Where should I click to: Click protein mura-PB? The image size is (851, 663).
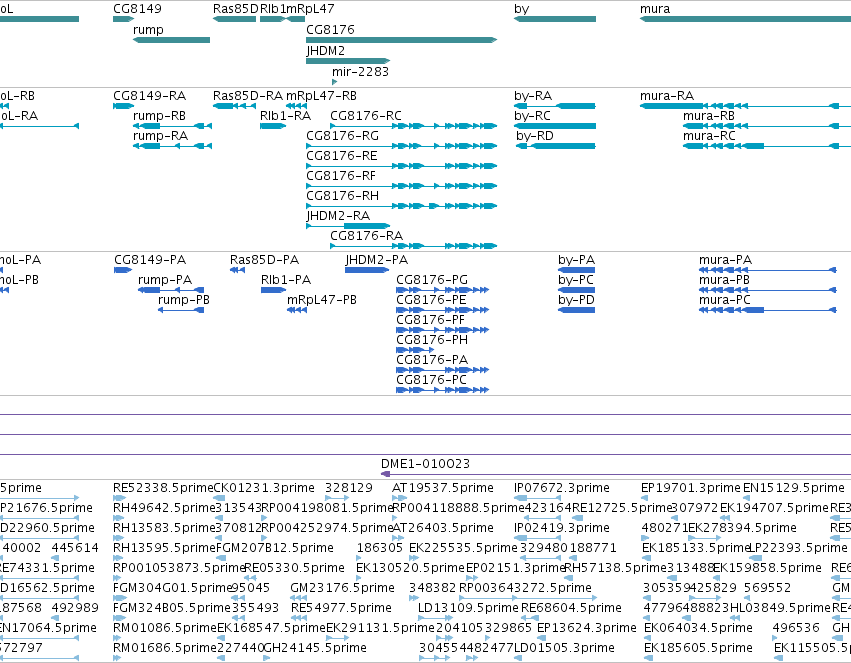[725, 280]
